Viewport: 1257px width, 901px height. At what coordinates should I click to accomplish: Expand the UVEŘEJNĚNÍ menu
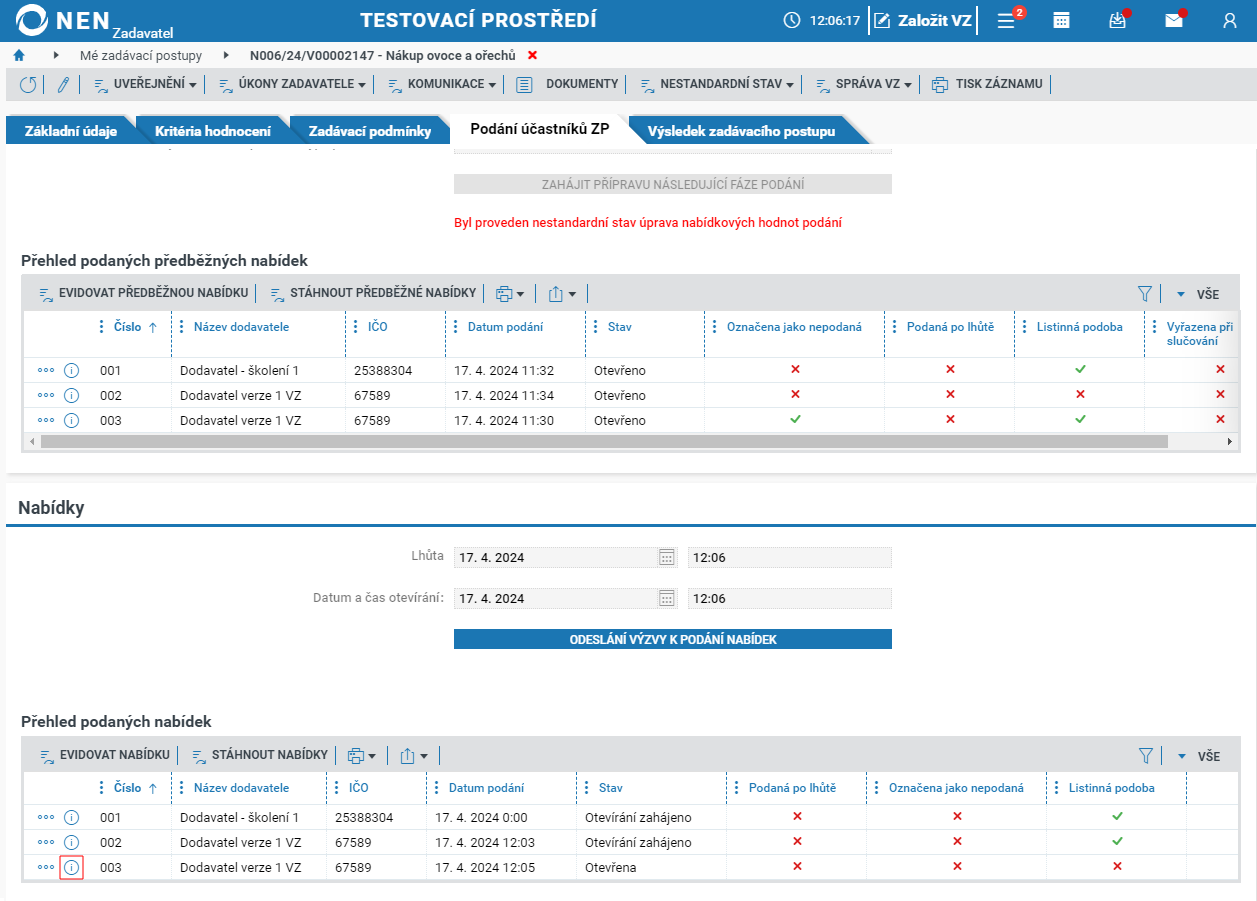point(145,85)
